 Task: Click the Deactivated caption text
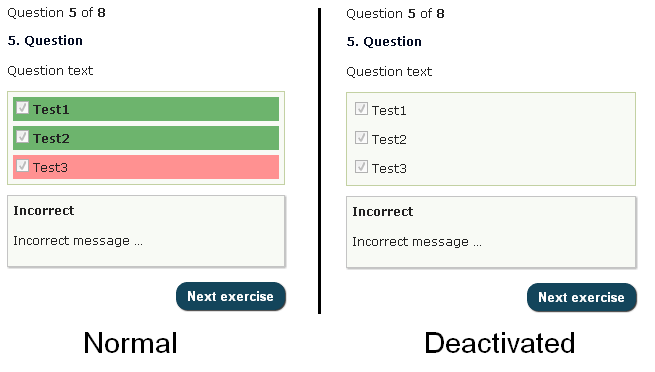[x=500, y=343]
